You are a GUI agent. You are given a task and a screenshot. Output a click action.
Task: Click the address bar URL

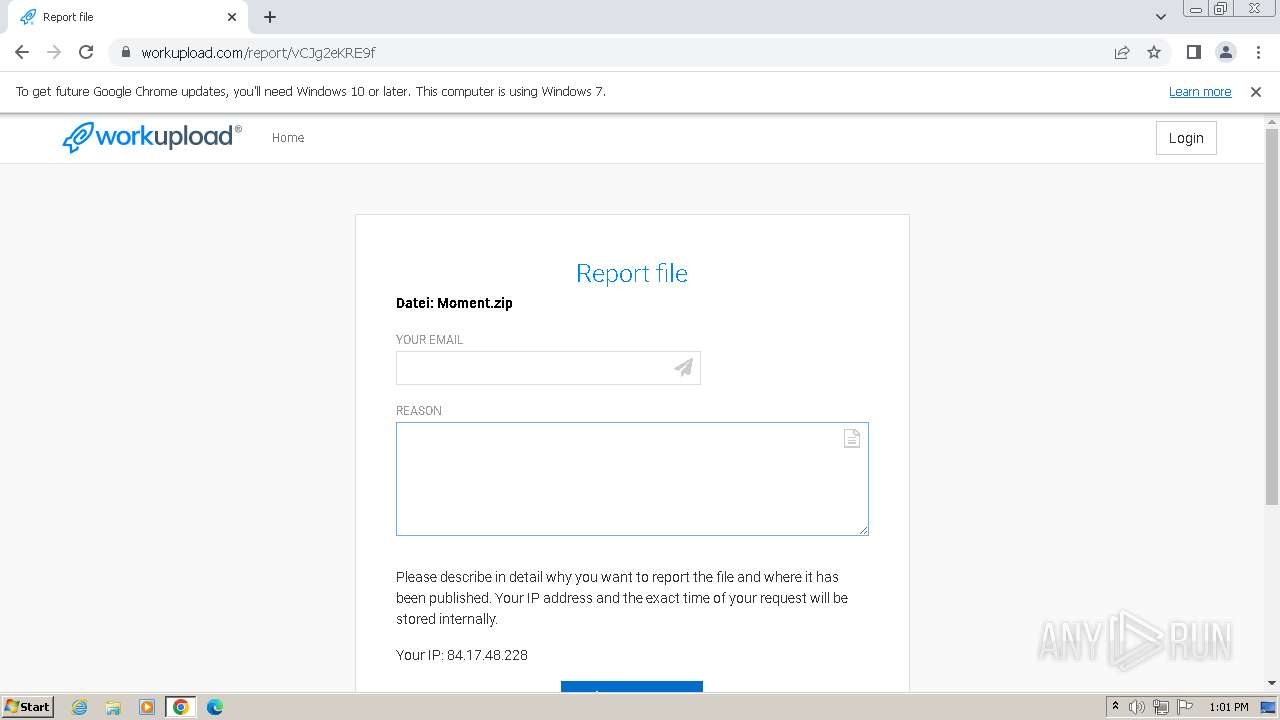click(x=258, y=52)
